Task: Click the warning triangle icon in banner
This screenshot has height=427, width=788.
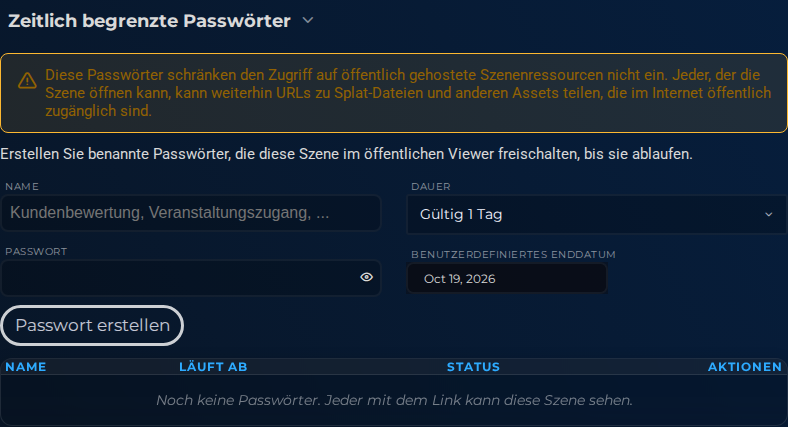Action: pos(27,80)
